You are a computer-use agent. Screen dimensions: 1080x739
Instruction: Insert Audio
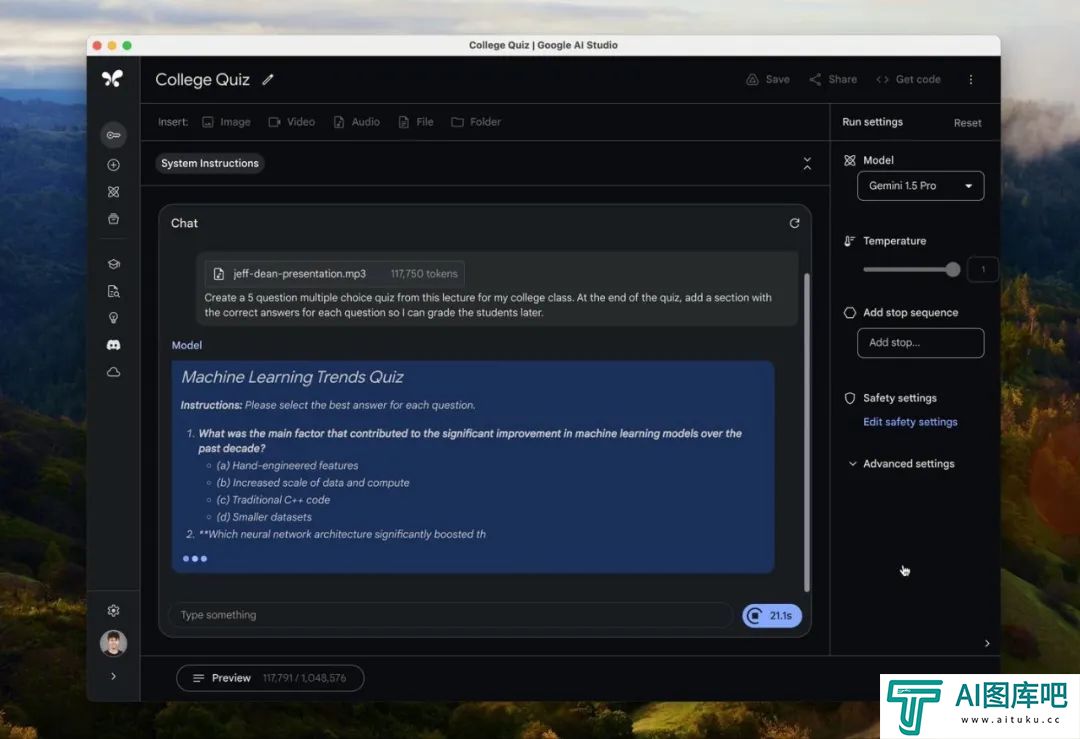coord(357,122)
